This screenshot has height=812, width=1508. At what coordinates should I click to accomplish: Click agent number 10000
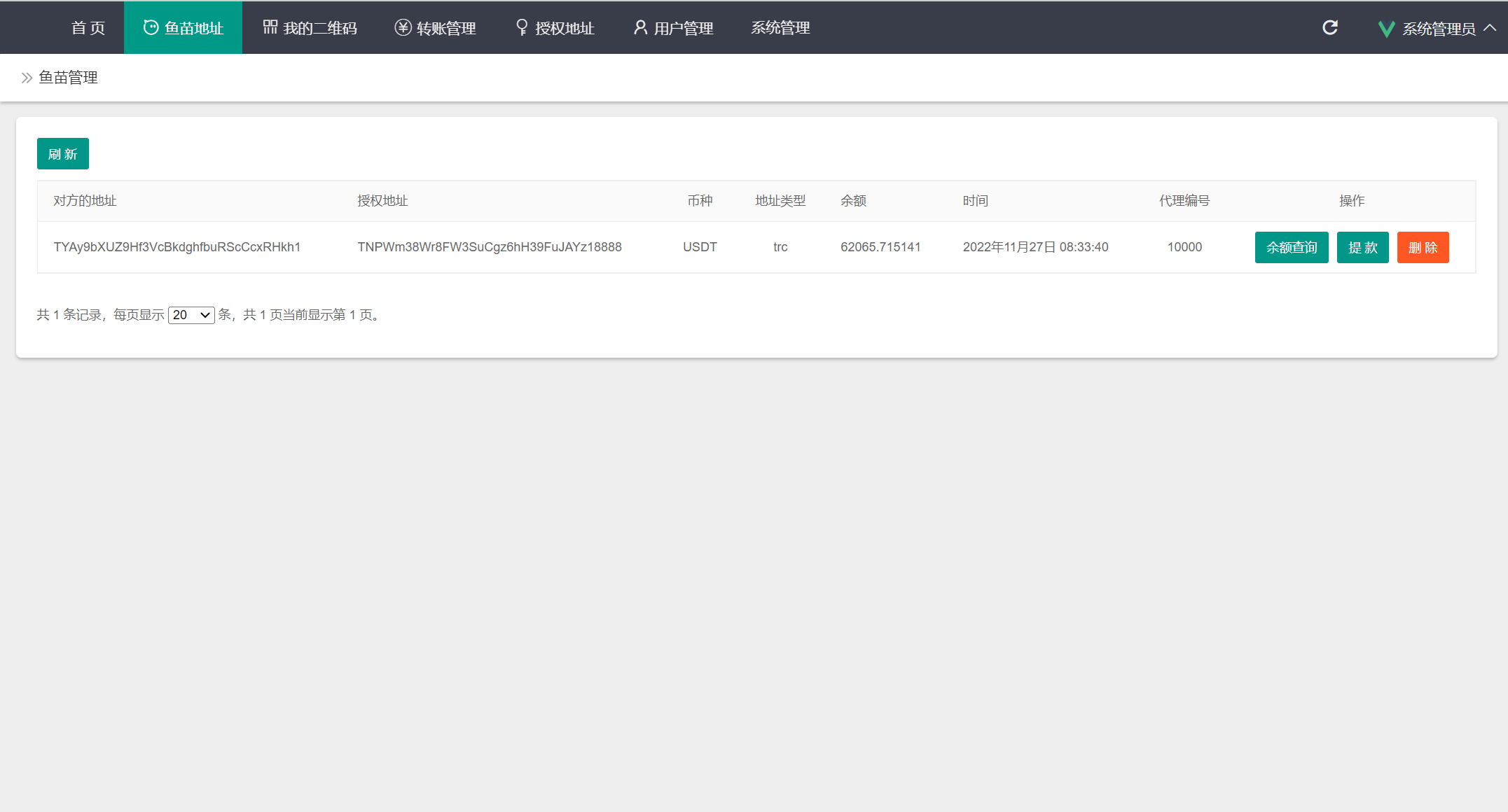point(1184,247)
